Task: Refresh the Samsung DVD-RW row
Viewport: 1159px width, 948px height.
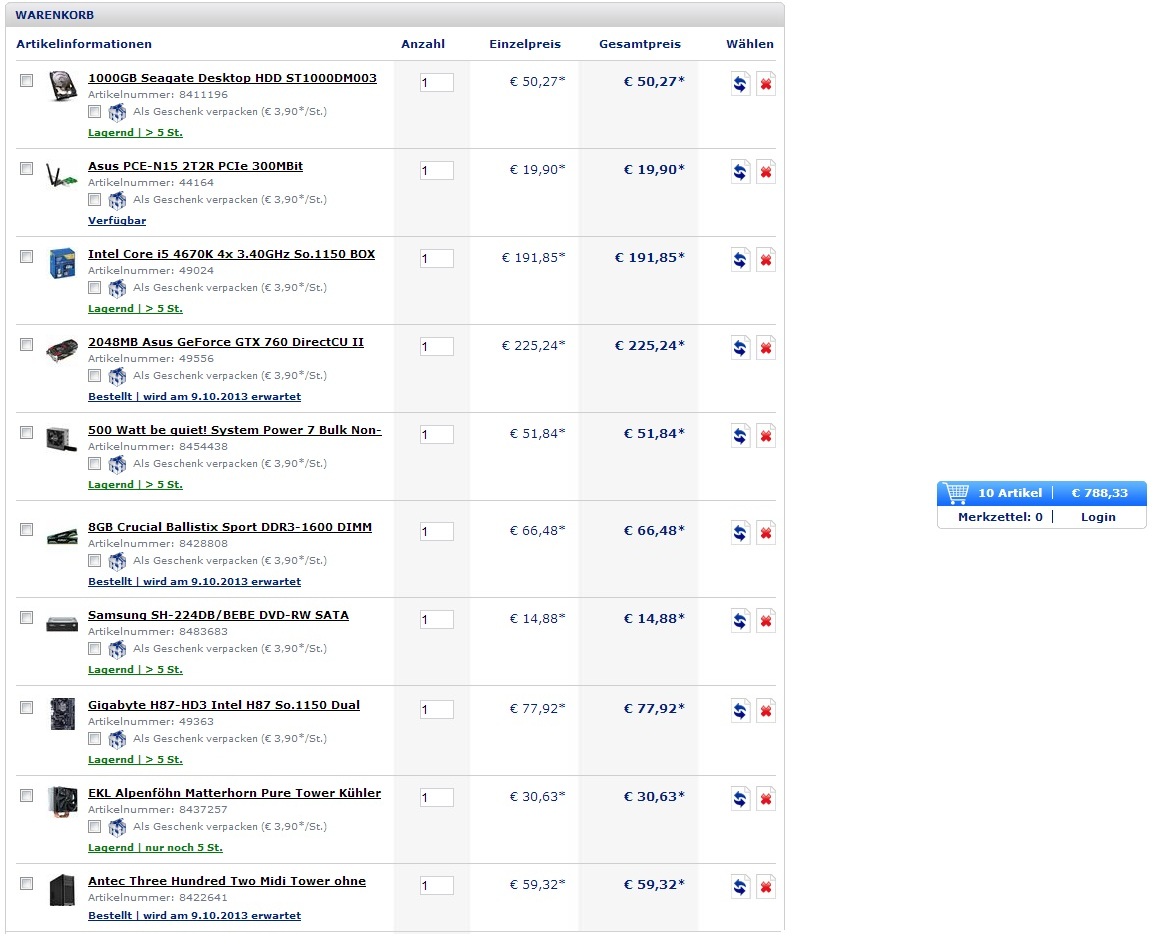Action: (x=740, y=621)
